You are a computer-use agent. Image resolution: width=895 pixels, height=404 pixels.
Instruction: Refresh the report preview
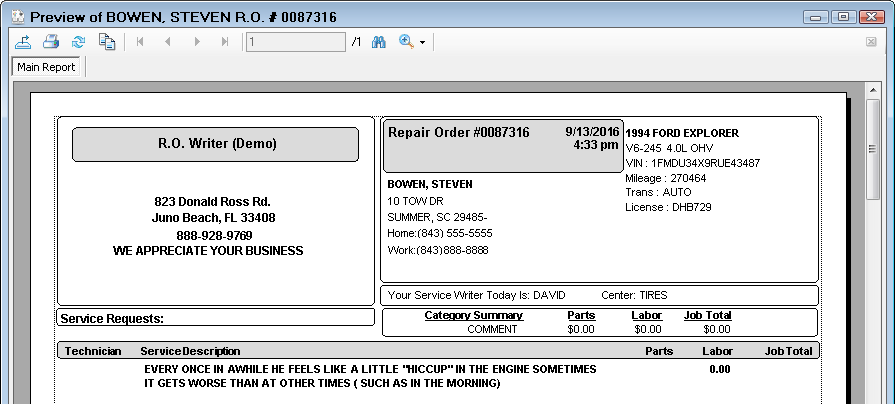coord(79,42)
